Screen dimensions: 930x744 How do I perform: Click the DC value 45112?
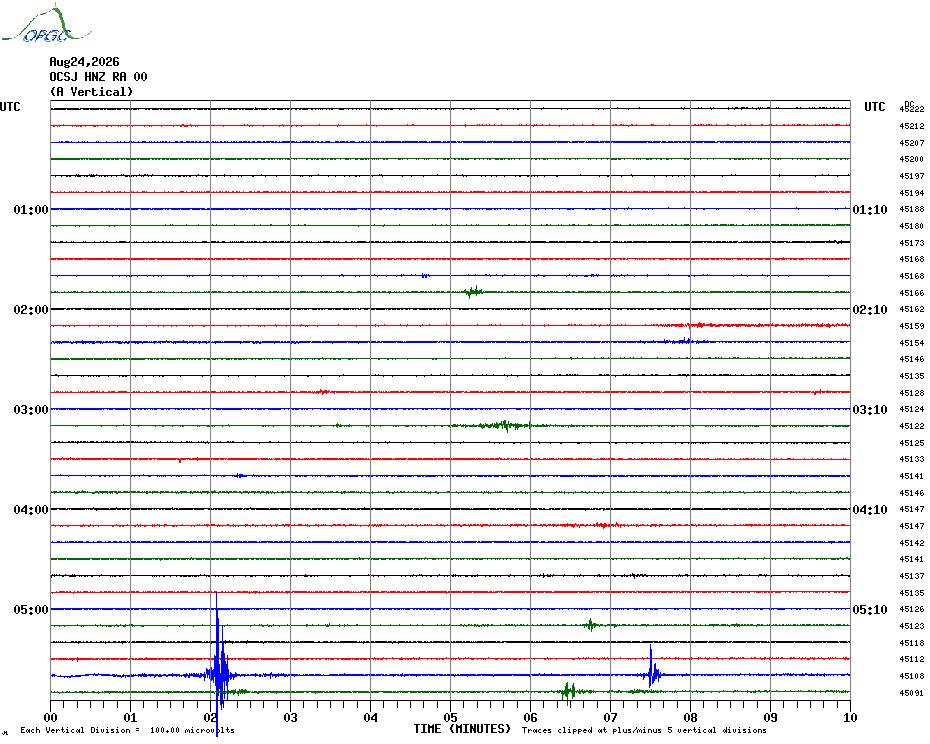[912, 659]
